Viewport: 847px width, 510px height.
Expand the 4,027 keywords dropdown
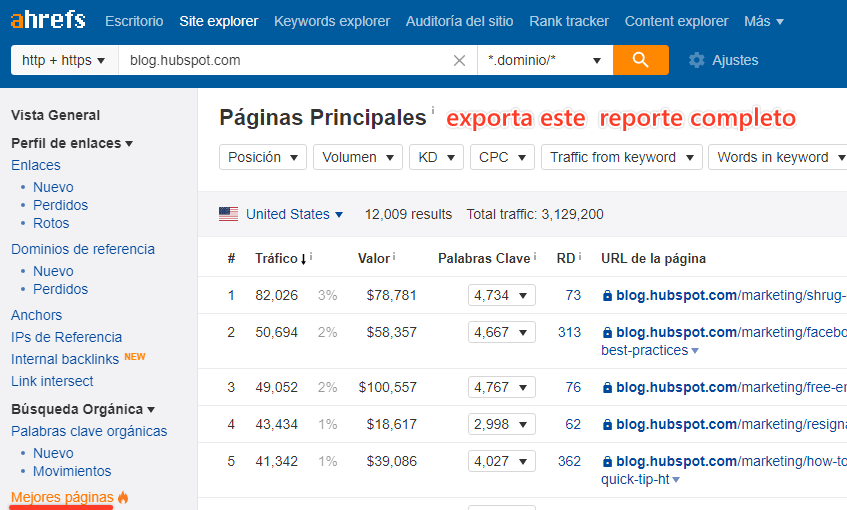pos(502,461)
